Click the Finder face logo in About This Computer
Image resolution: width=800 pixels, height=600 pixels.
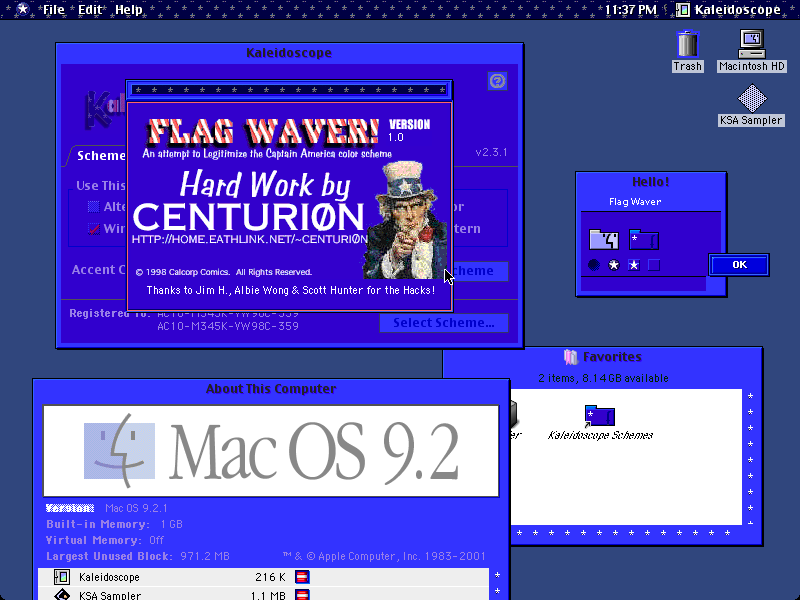[x=119, y=451]
